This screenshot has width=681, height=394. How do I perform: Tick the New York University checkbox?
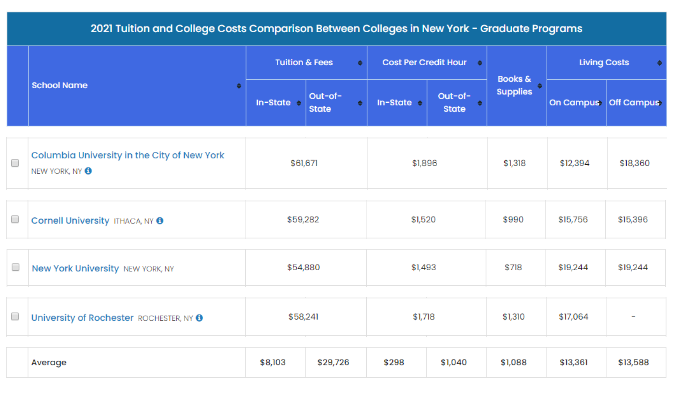(16, 267)
